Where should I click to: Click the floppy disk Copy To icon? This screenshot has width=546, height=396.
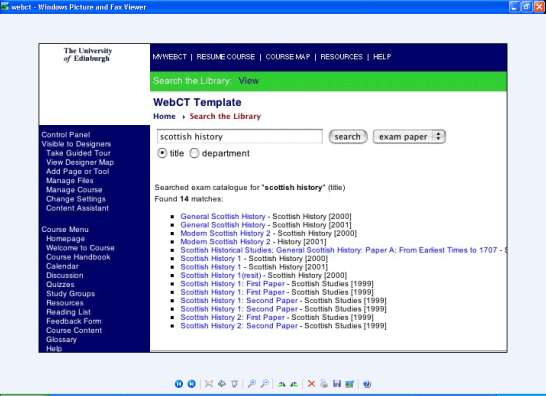pos(337,384)
